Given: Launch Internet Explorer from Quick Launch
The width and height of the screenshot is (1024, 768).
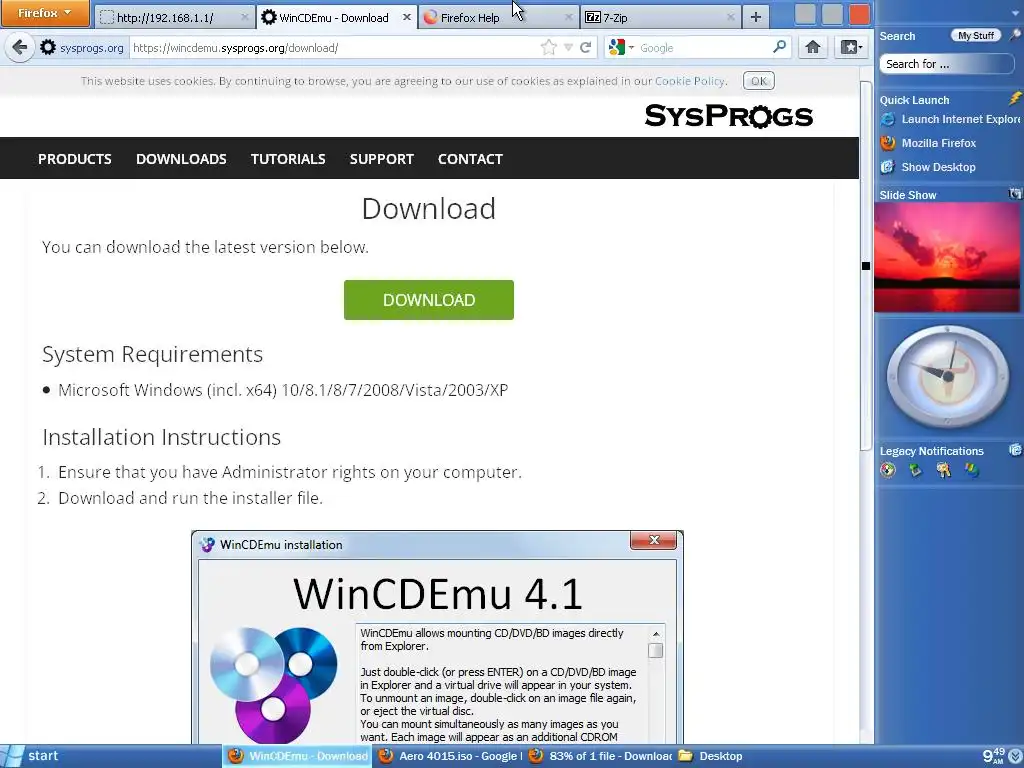Looking at the screenshot, I should (950, 119).
